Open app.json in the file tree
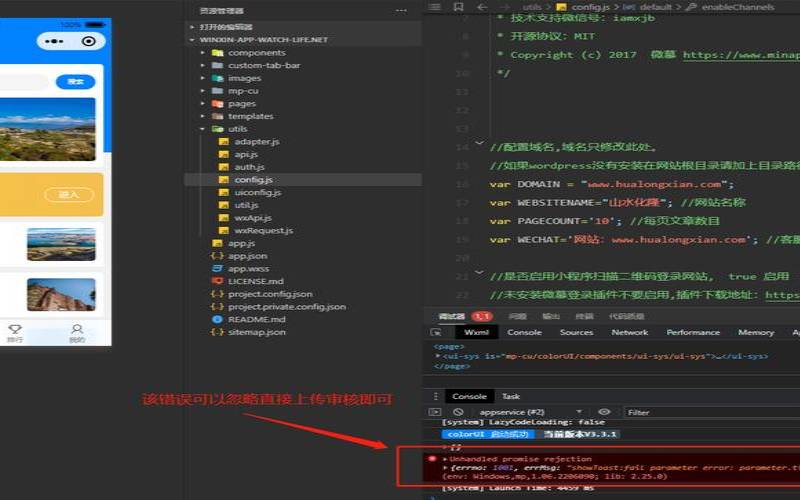 [247, 256]
